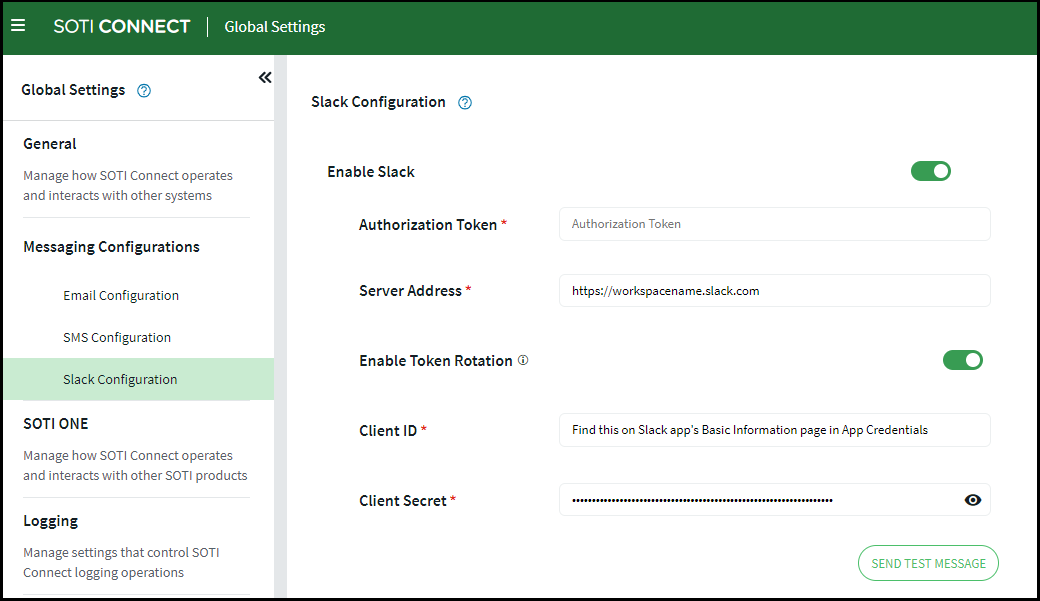Click the Global Settings header title
The width and height of the screenshot is (1040, 601).
click(x=275, y=27)
